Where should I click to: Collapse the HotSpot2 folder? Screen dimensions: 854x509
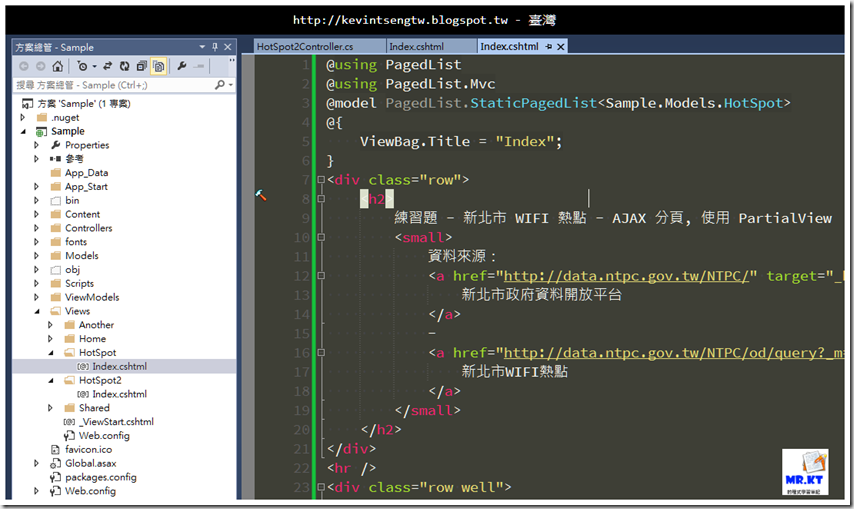[x=51, y=381]
